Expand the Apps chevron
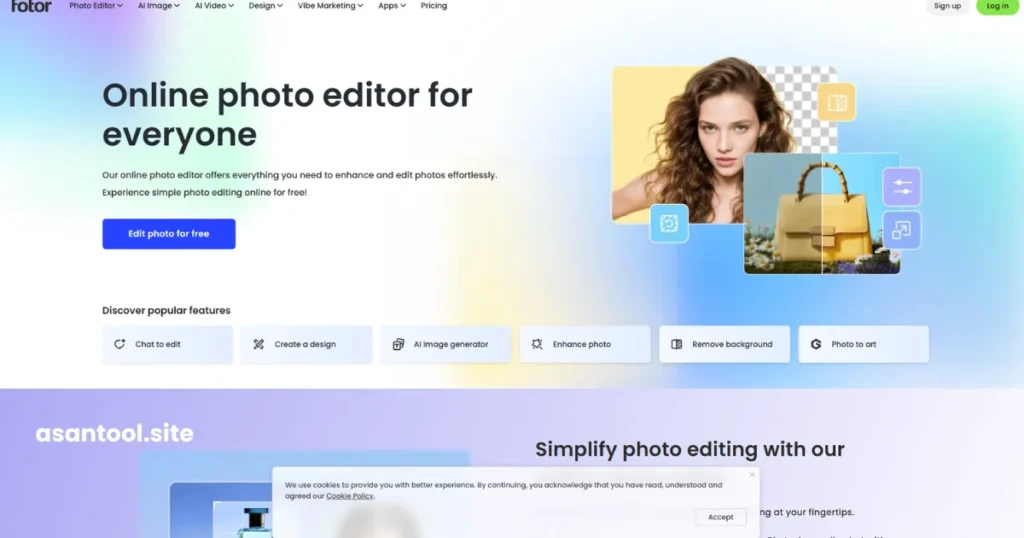 tap(403, 6)
